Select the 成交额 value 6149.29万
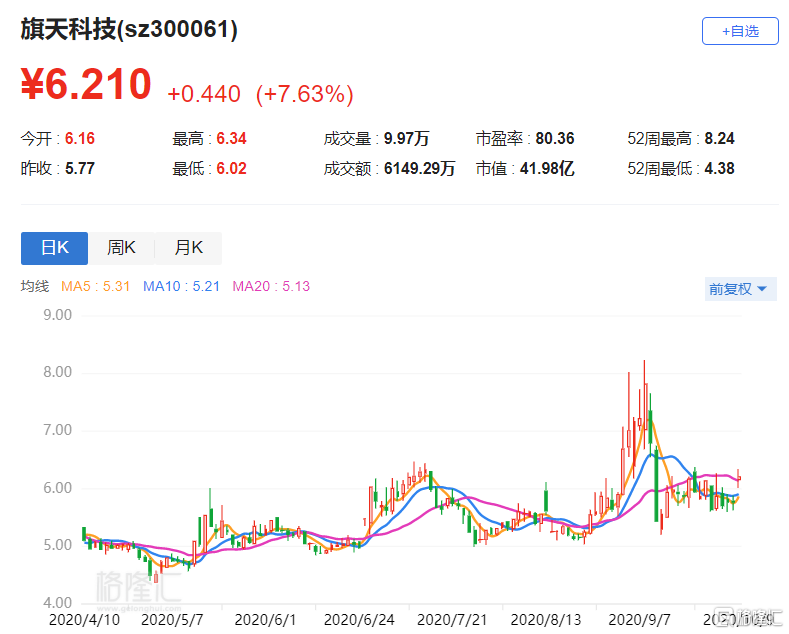The width and height of the screenshot is (789, 634). coord(420,169)
